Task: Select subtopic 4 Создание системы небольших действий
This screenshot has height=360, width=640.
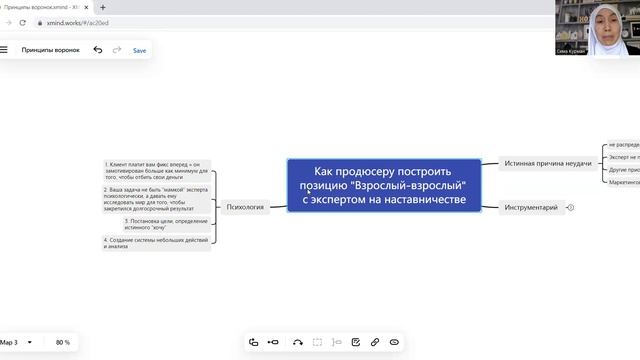Action: click(156, 243)
